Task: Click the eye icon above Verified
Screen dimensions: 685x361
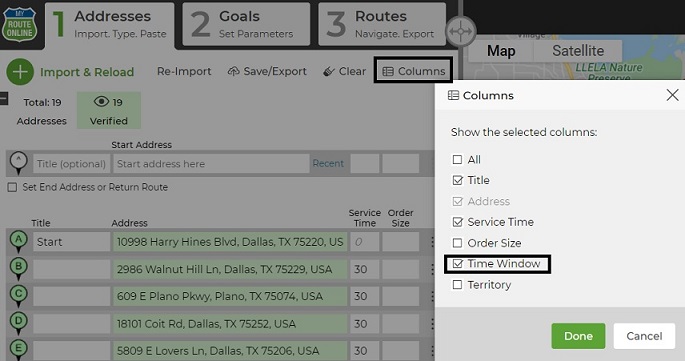Action: pyautogui.click(x=101, y=102)
